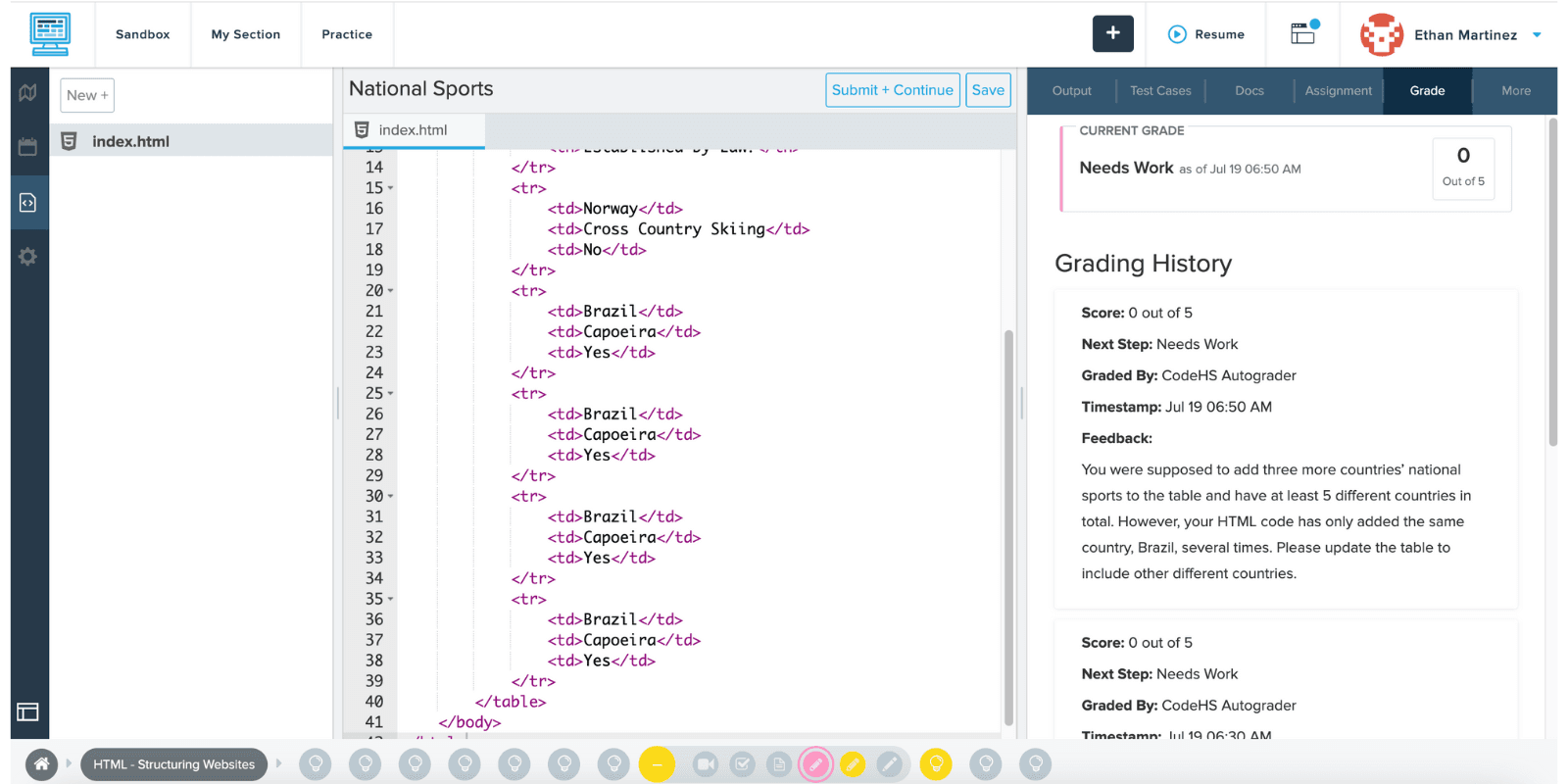Click the dark plus button in header
Image resolution: width=1568 pixels, height=784 pixels.
point(1112,33)
